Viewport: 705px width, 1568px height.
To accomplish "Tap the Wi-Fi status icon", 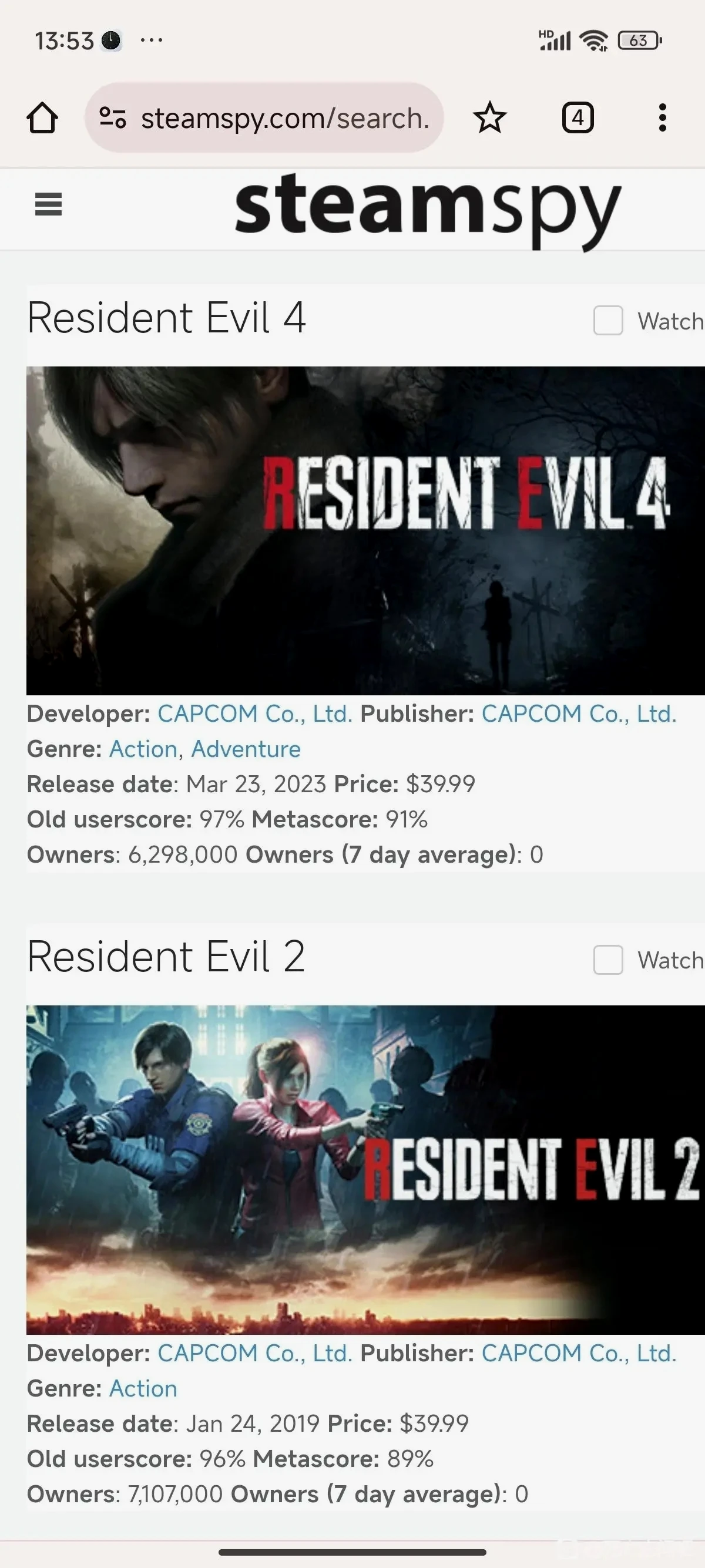I will pos(593,41).
